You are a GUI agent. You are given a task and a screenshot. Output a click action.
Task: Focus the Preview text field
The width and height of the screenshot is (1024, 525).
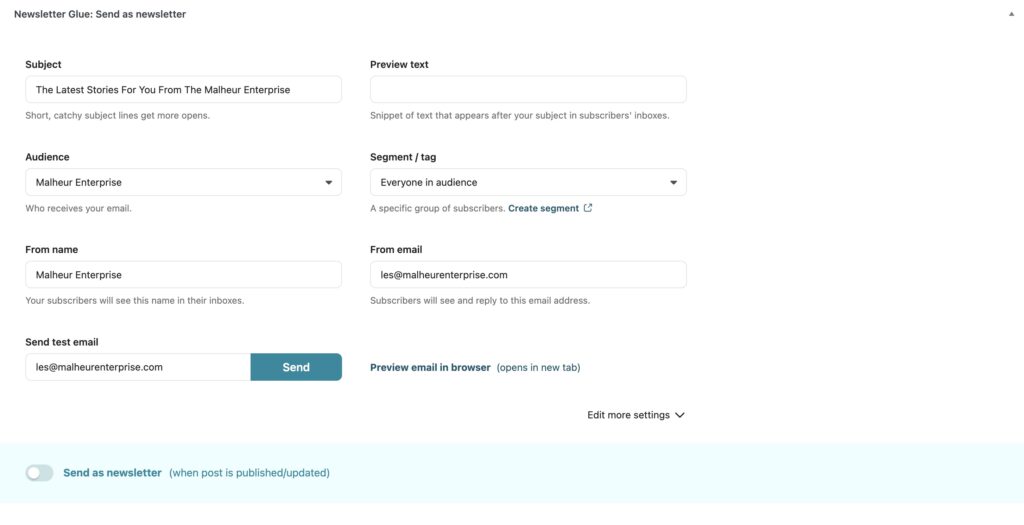(528, 90)
